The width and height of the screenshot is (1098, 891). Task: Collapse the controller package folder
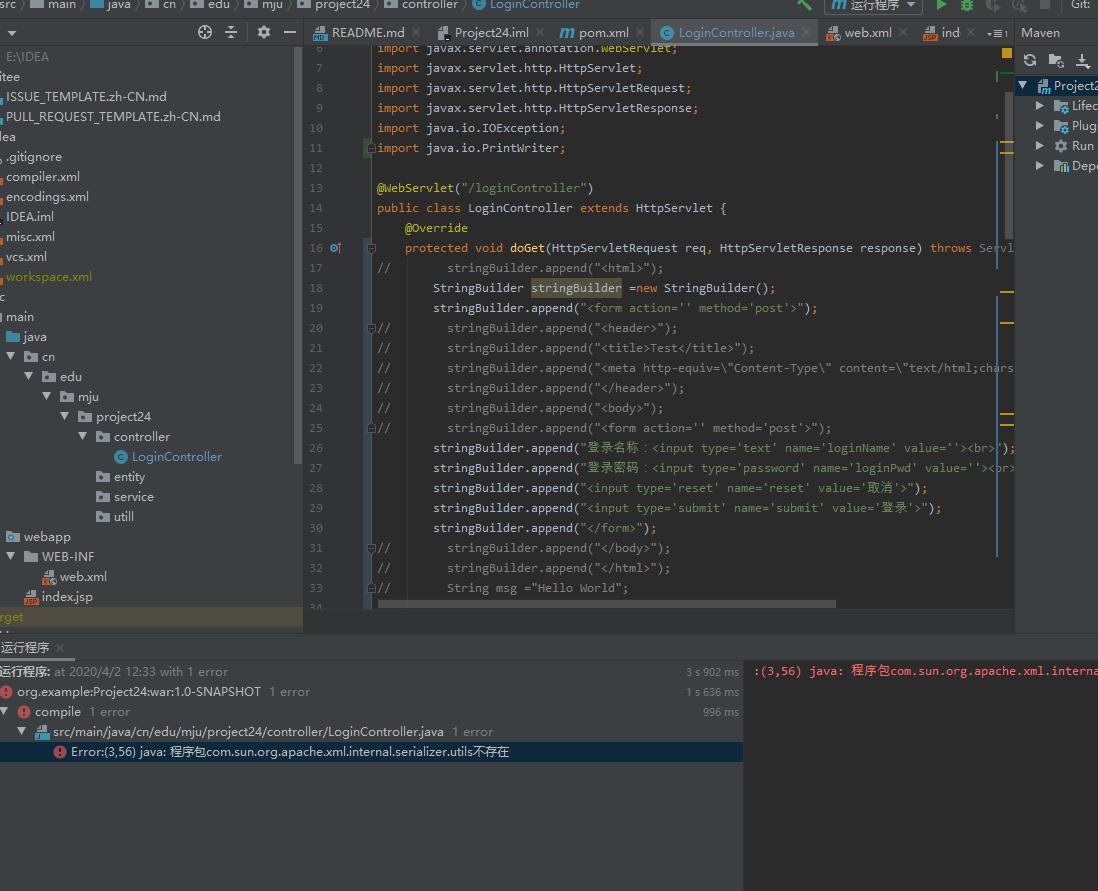pos(83,436)
